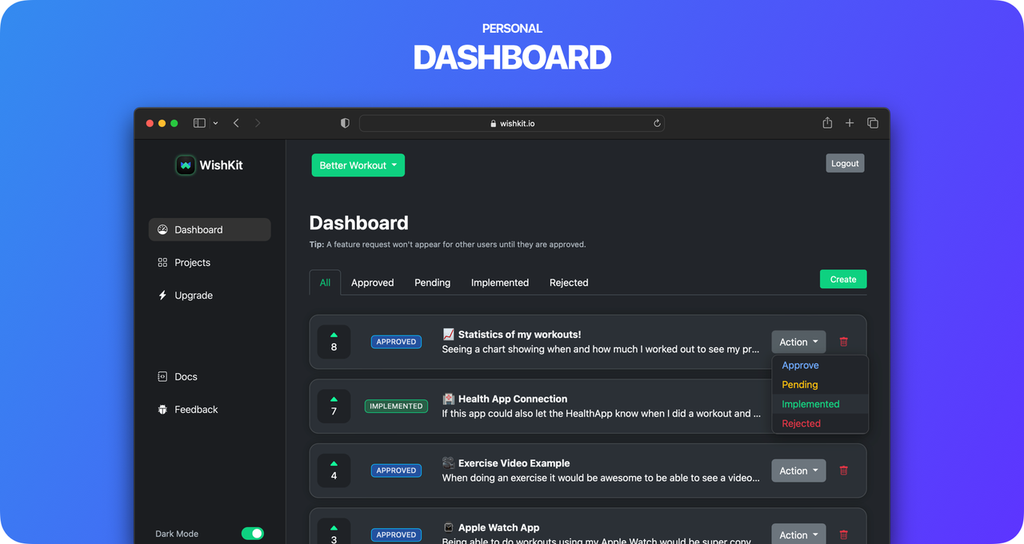Choose Rejected in the action menu
The height and width of the screenshot is (544, 1024).
click(x=820, y=423)
